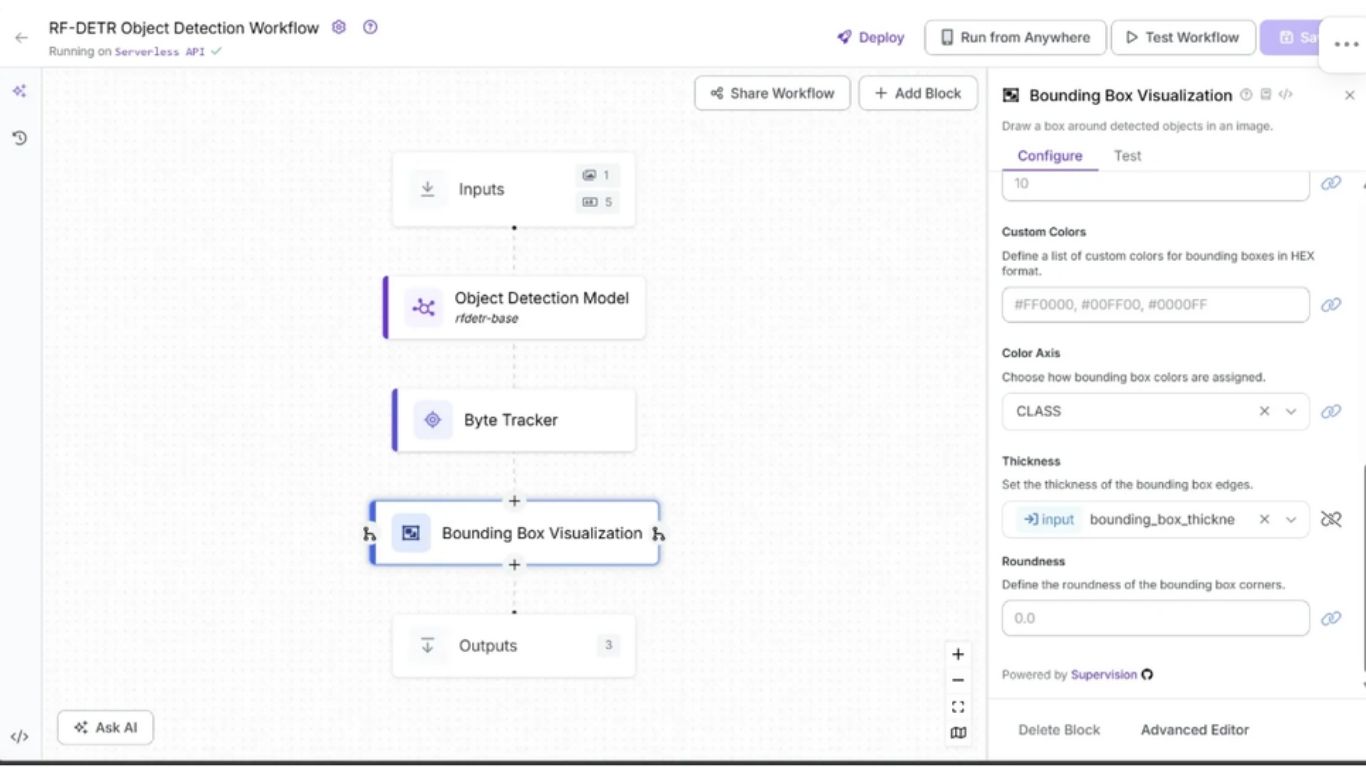1366x768 pixels.
Task: Open code view icon at bottom left
Action: tap(19, 737)
